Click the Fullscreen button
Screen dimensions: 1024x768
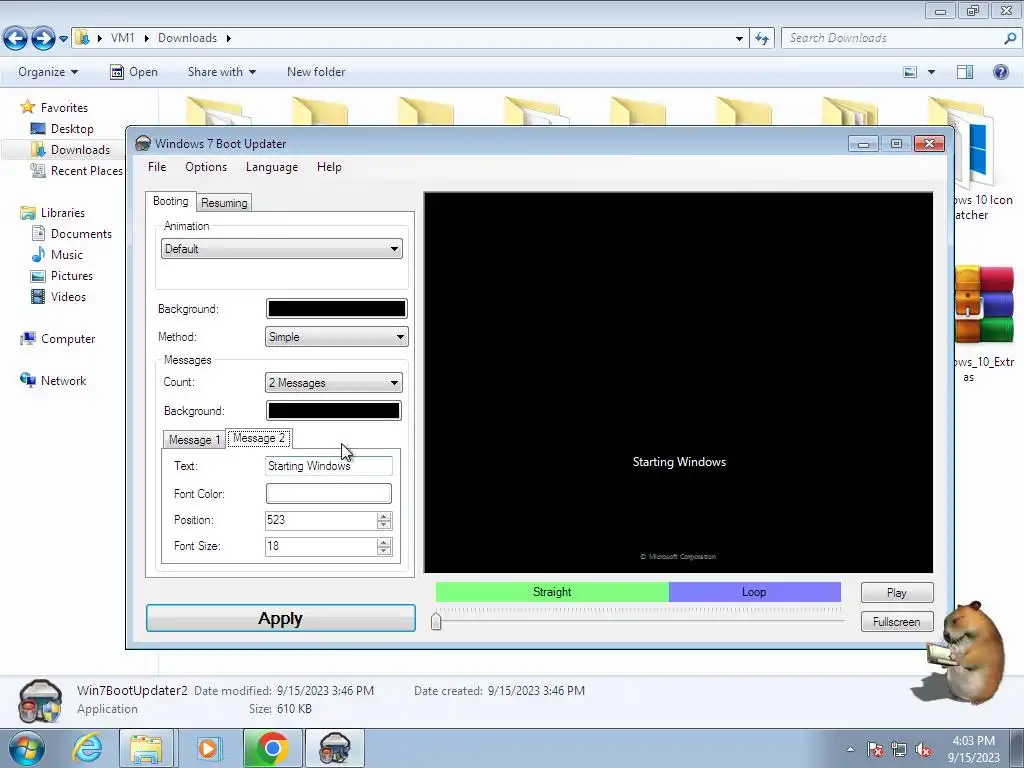897,622
